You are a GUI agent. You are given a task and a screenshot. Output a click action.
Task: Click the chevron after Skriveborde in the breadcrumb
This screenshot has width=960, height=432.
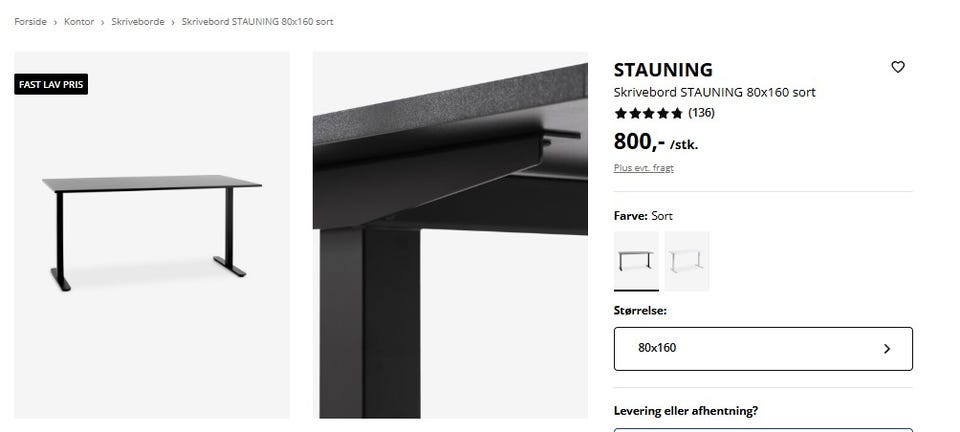click(x=173, y=21)
